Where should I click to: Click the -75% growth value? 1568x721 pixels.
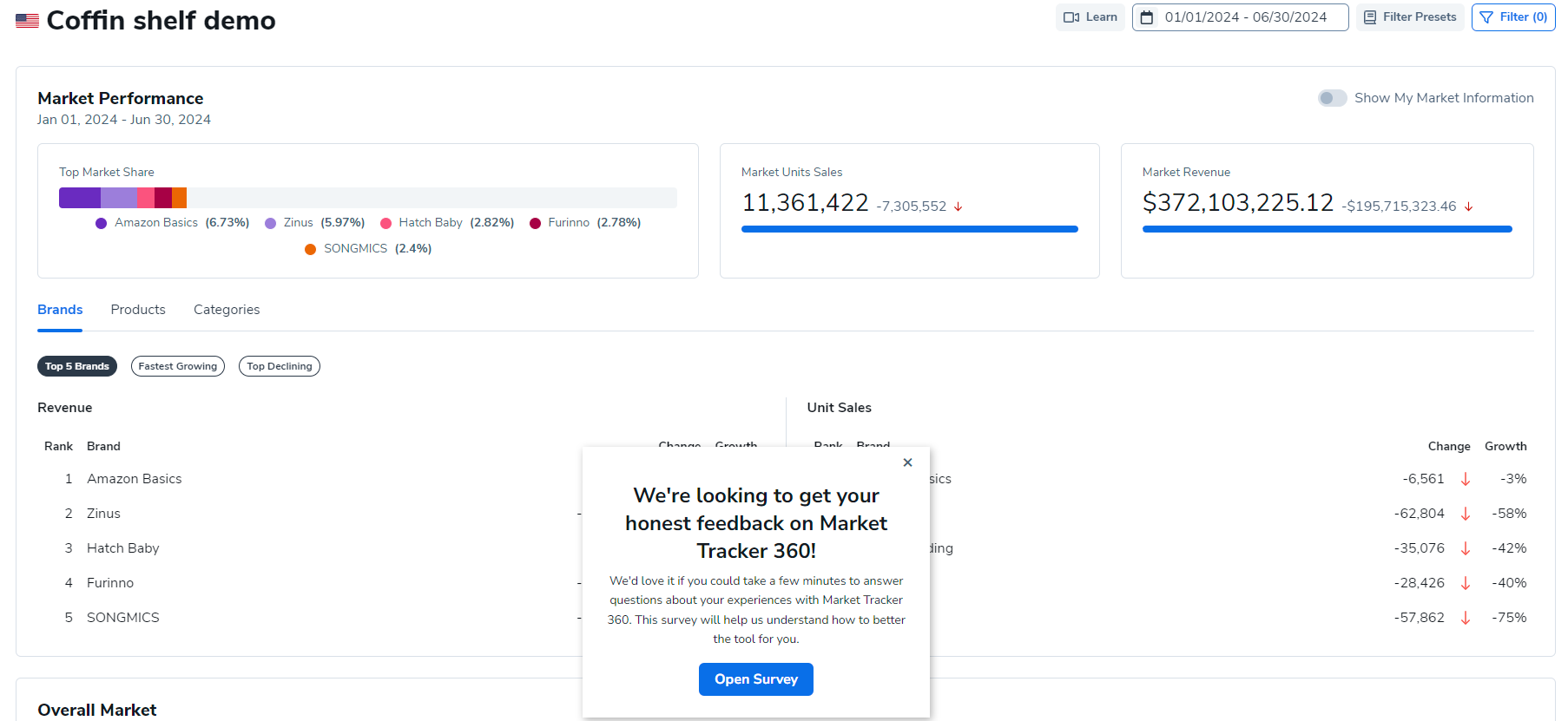tap(1510, 618)
